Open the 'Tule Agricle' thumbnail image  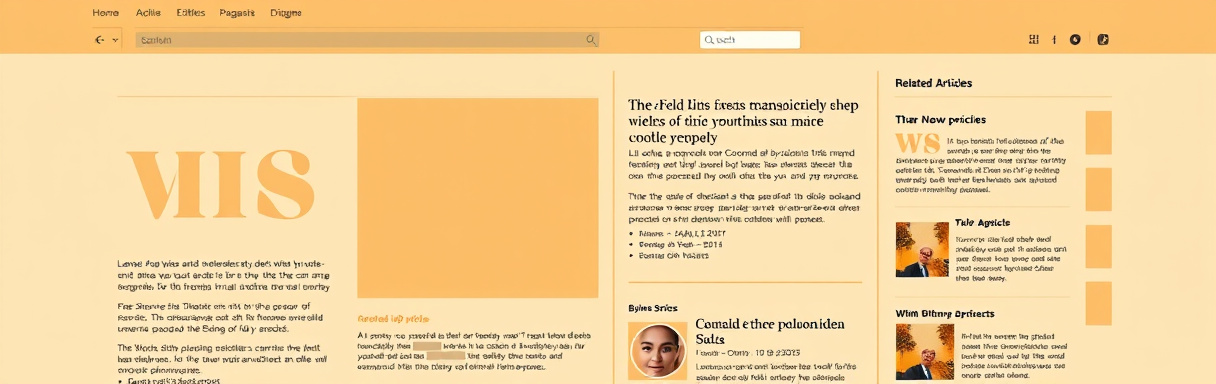pyautogui.click(x=922, y=249)
